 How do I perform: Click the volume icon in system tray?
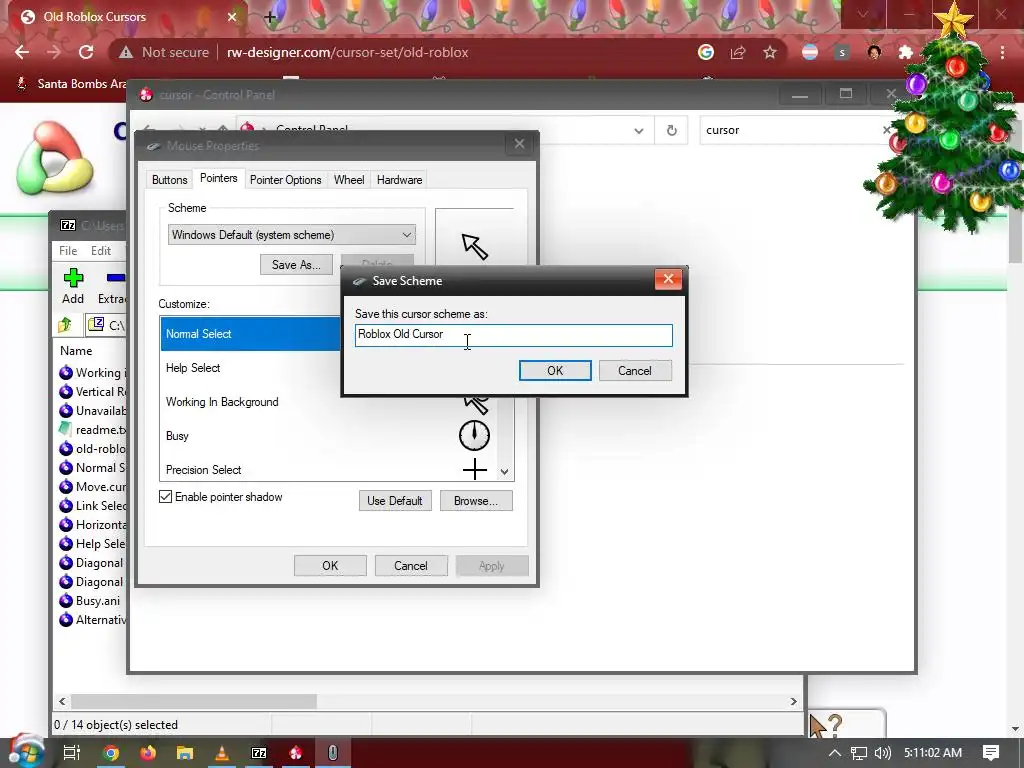point(883,753)
